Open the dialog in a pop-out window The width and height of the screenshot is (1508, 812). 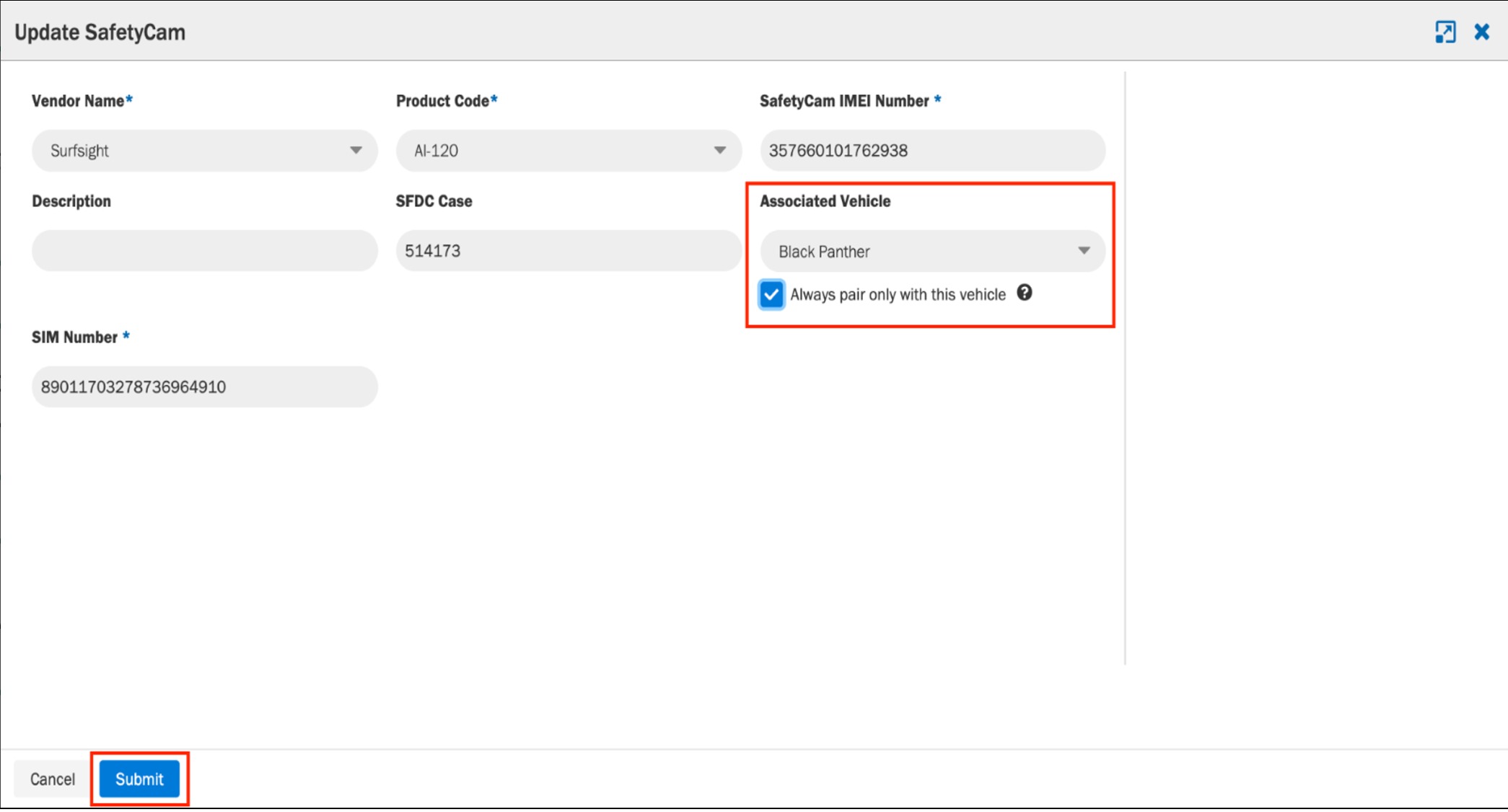[1445, 32]
